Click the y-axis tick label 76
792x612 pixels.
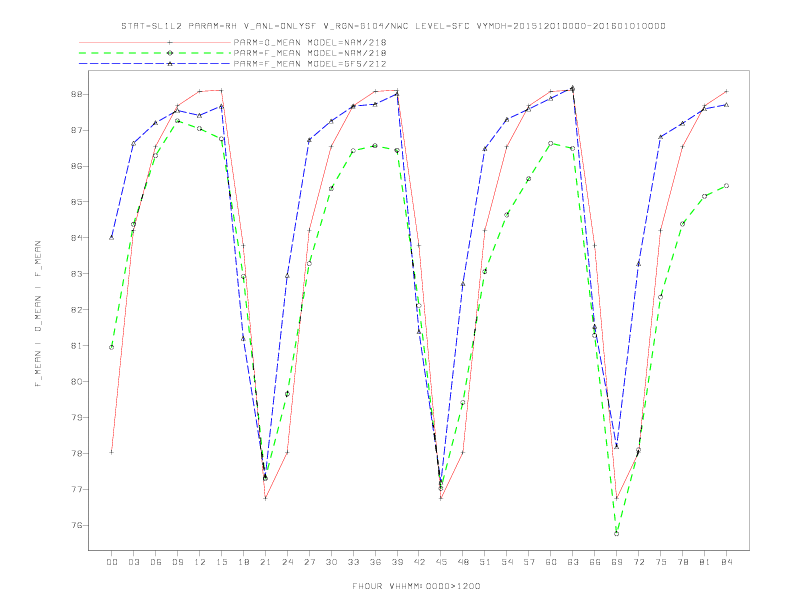point(75,525)
